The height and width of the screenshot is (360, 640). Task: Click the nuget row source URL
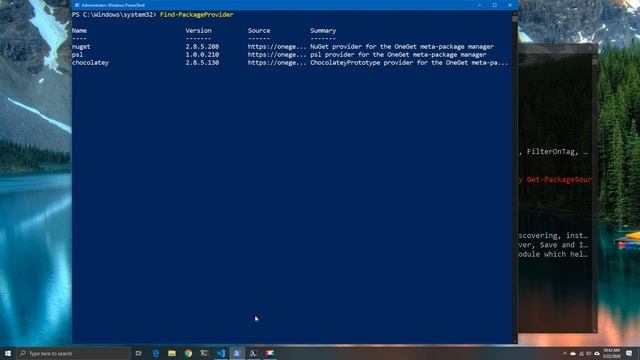click(277, 47)
